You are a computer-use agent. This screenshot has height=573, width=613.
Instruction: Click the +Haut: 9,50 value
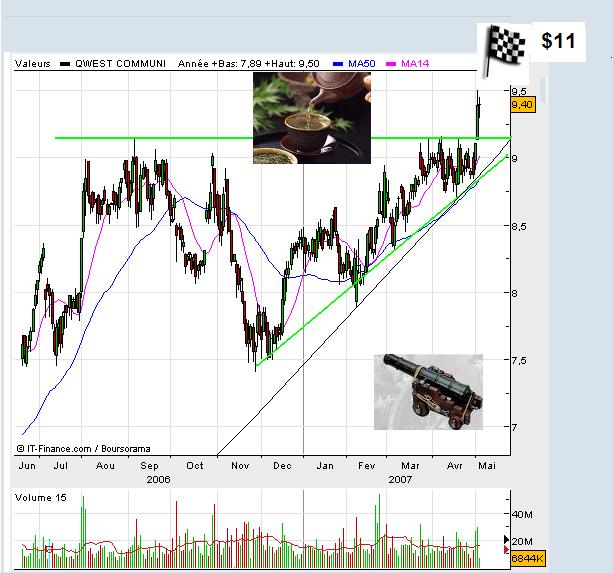292,64
